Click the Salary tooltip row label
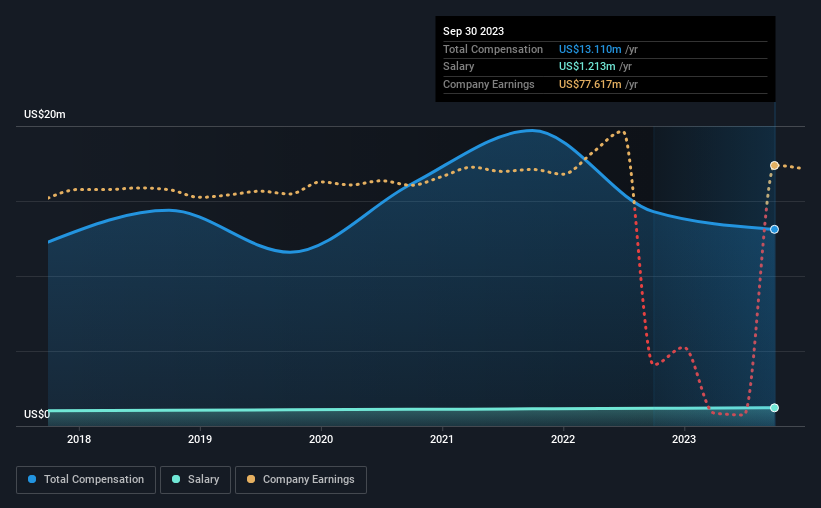The image size is (821, 508). coord(459,67)
